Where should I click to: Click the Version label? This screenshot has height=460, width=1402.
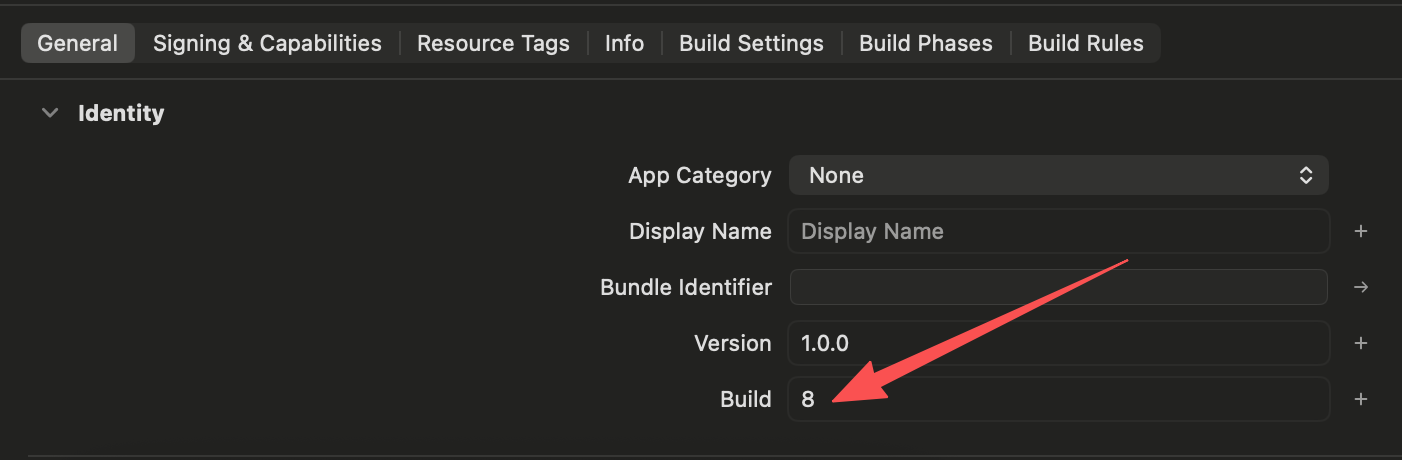733,343
